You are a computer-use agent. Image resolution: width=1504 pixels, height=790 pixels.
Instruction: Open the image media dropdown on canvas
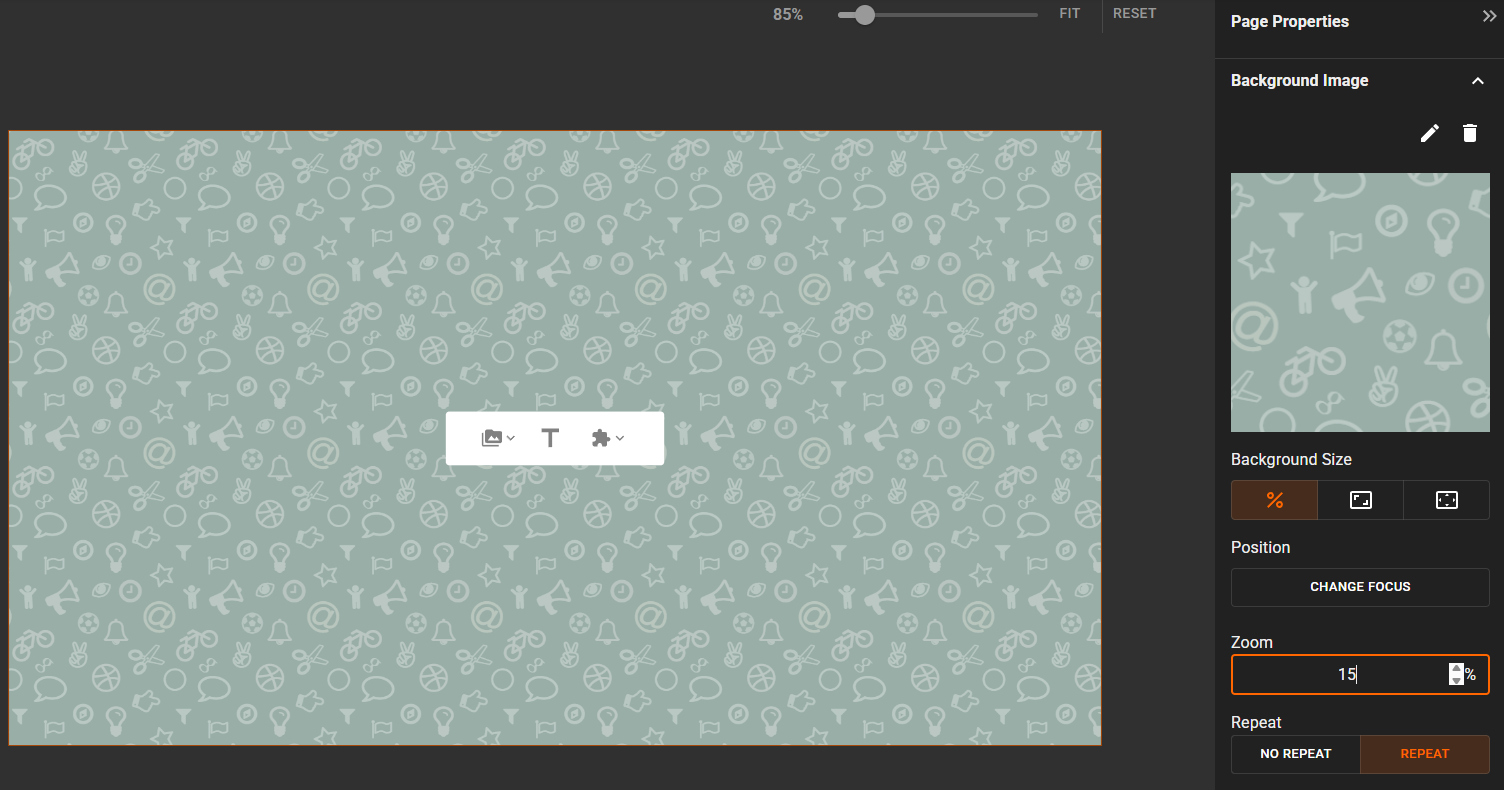[x=498, y=438]
